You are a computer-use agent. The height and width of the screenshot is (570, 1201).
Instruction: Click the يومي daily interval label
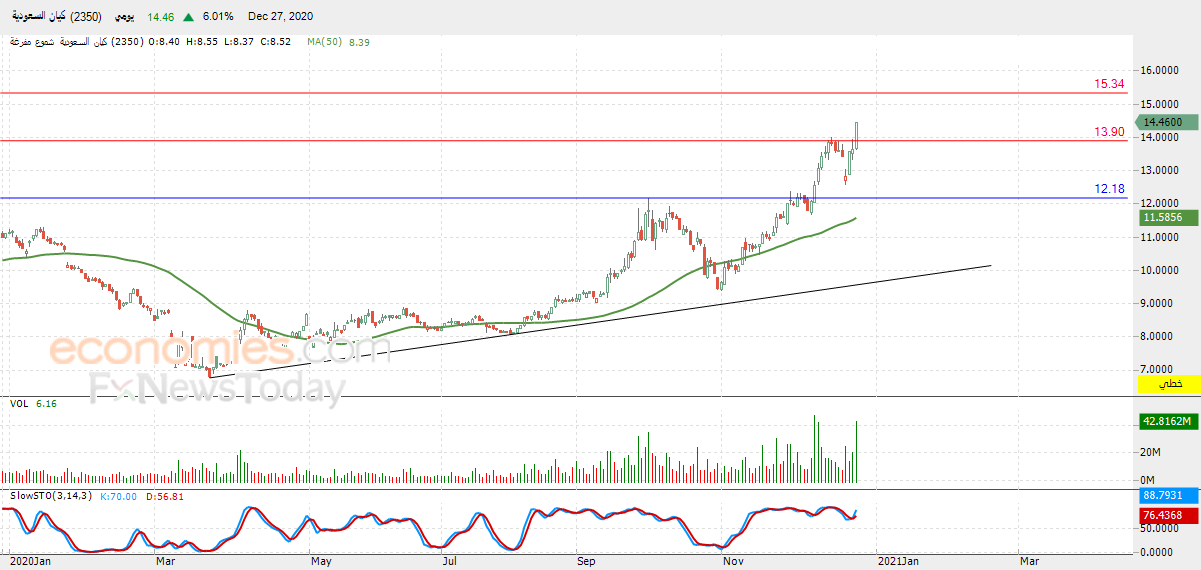point(126,17)
